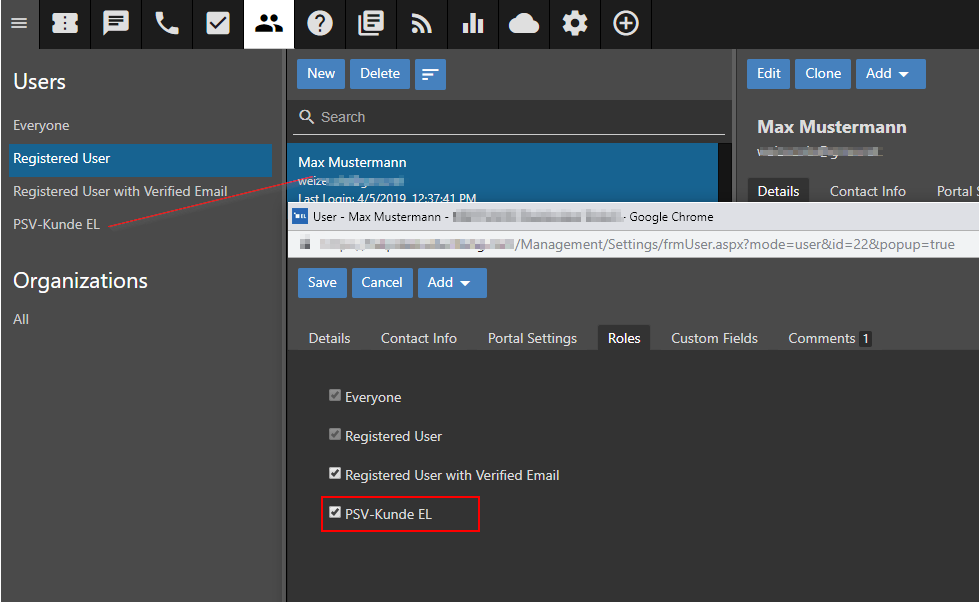Screen dimensions: 979x602
Task: Open the hamburger main menu
Action: coord(18,23)
